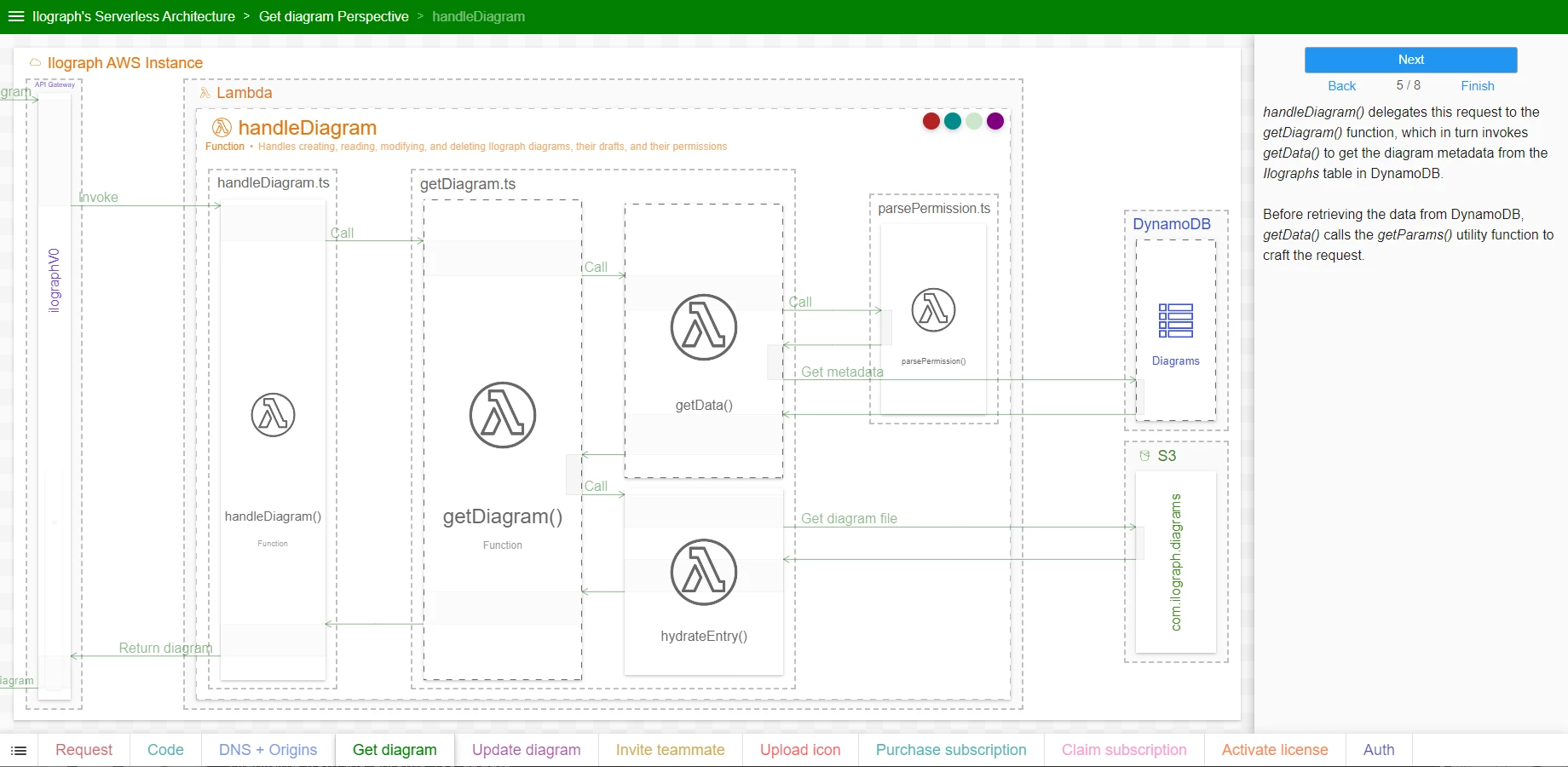
Task: Click the S3 bucket icon
Action: coord(1144,456)
